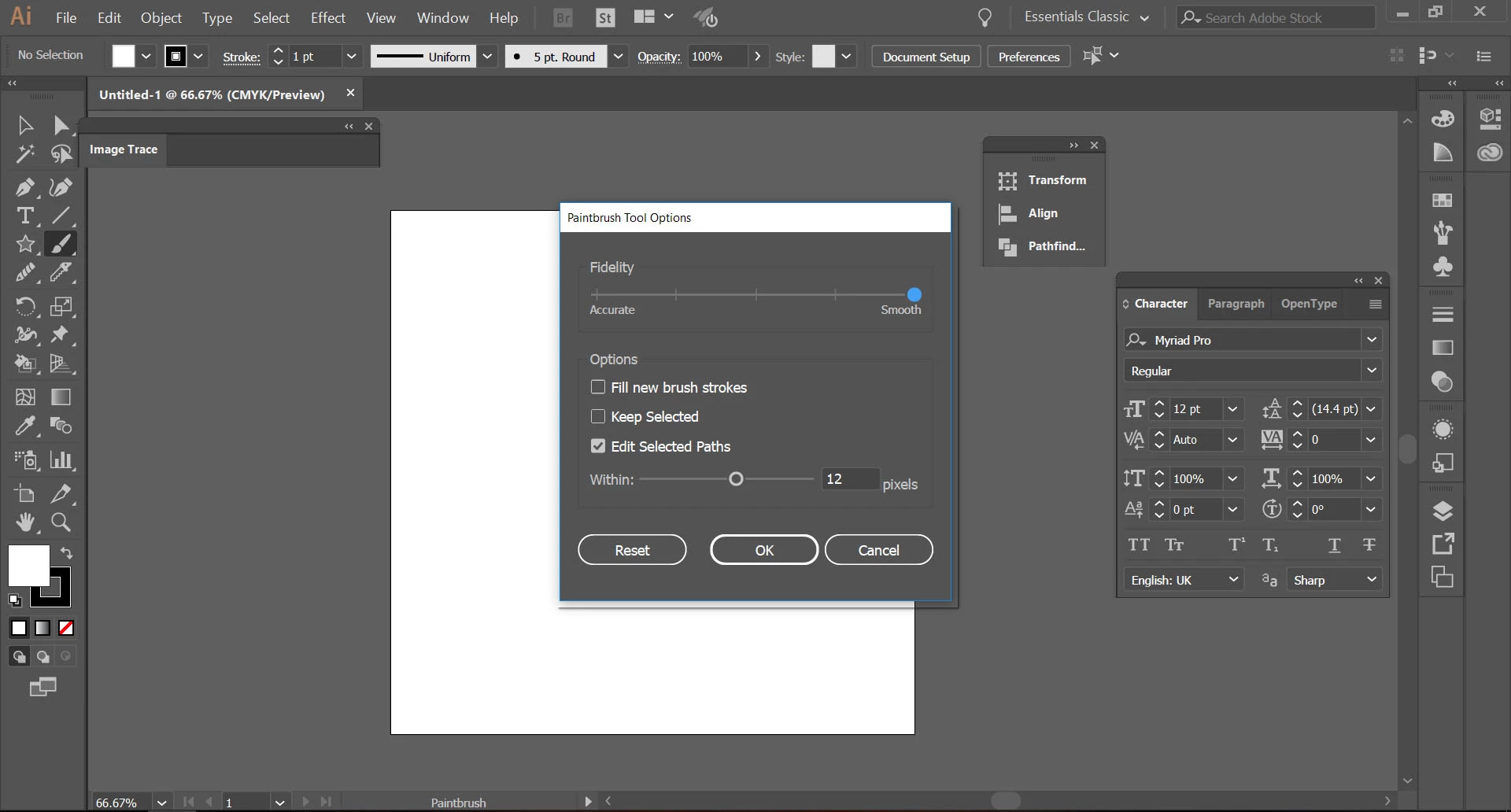Image resolution: width=1511 pixels, height=812 pixels.
Task: Open the Myriad Pro font dropdown
Action: [1372, 340]
